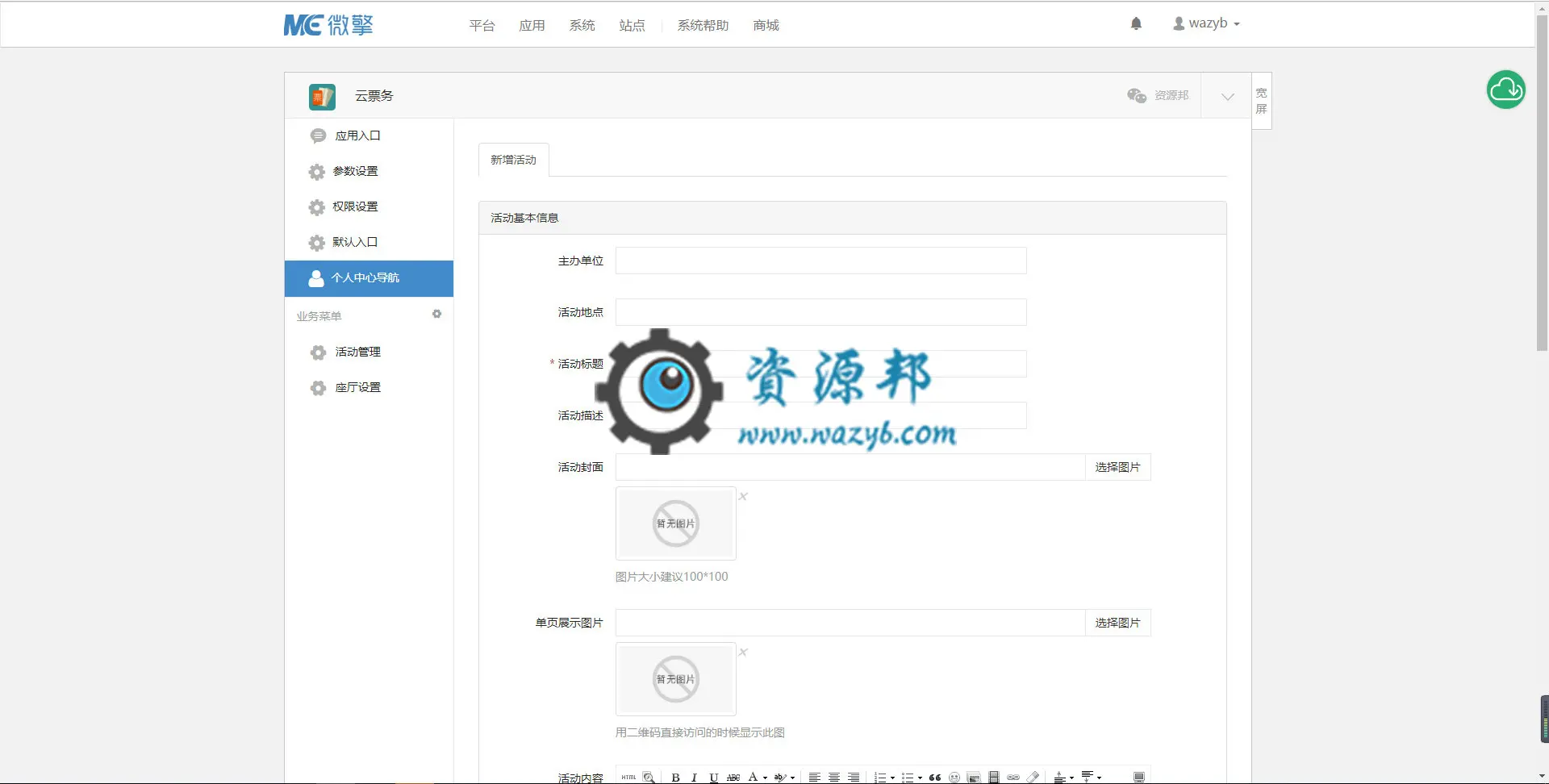
Task: Open paragraph spacing before dropdown
Action: click(1071, 778)
